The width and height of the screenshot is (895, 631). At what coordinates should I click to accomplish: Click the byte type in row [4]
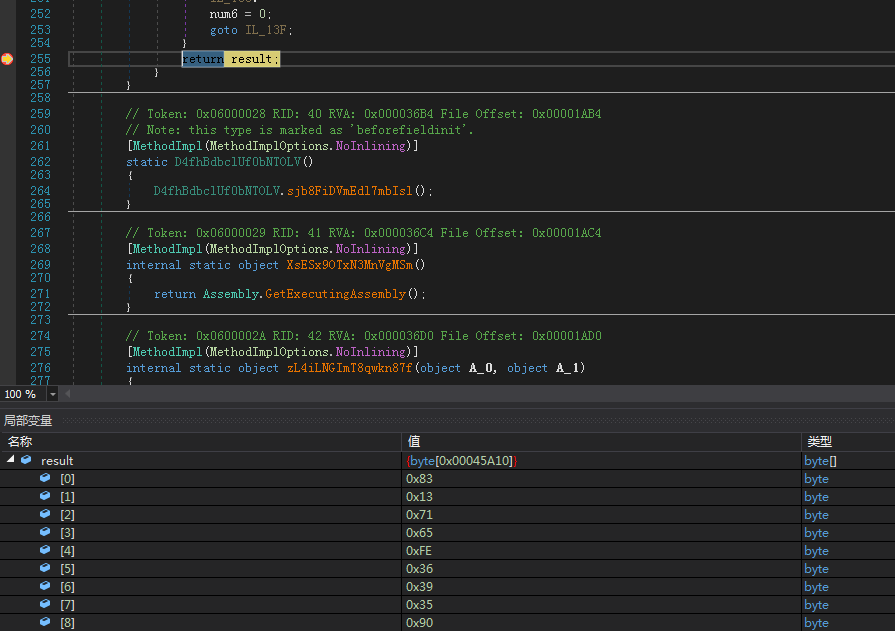816,550
